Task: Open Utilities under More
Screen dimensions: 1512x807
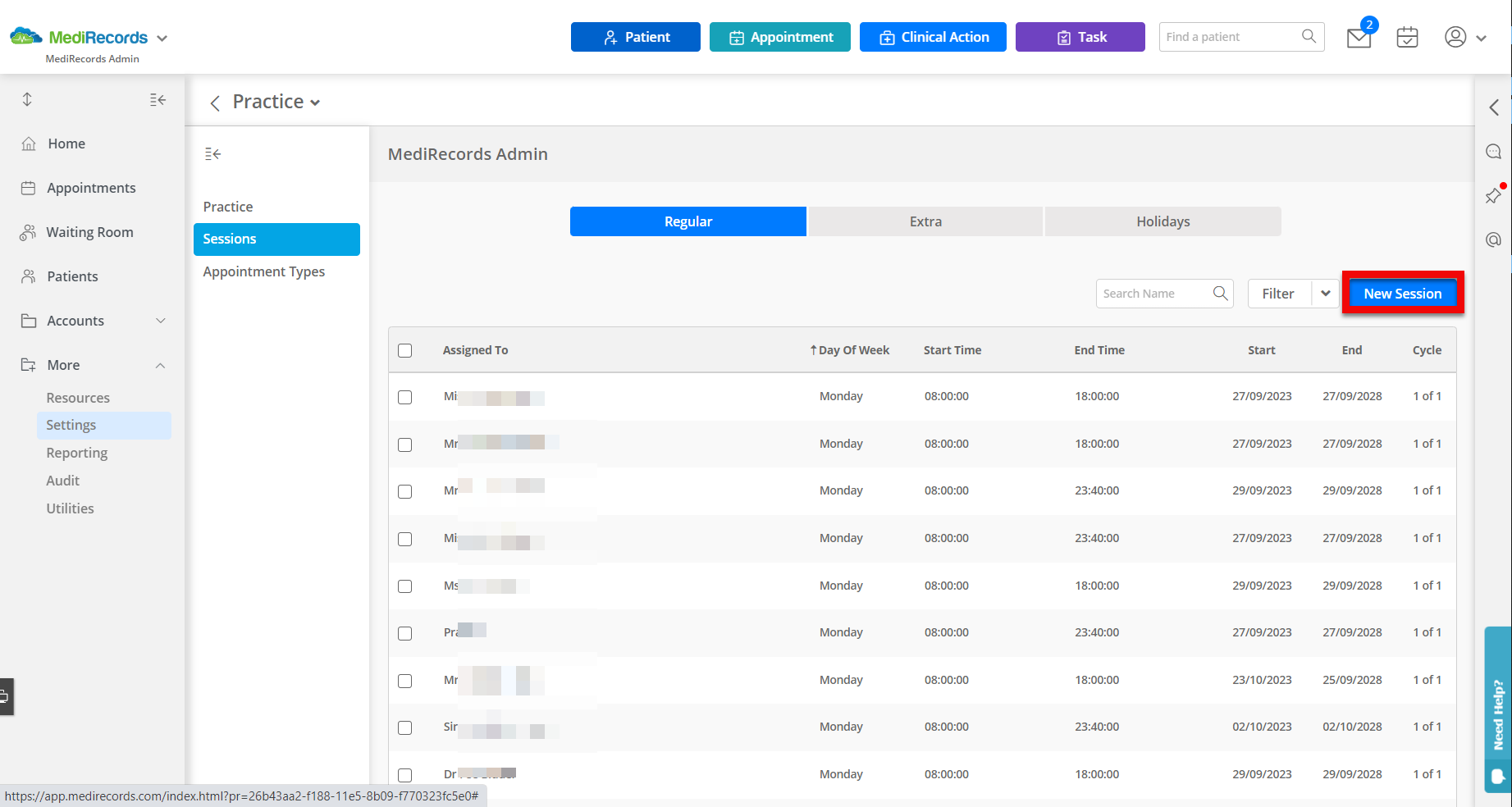Action: pyautogui.click(x=71, y=508)
